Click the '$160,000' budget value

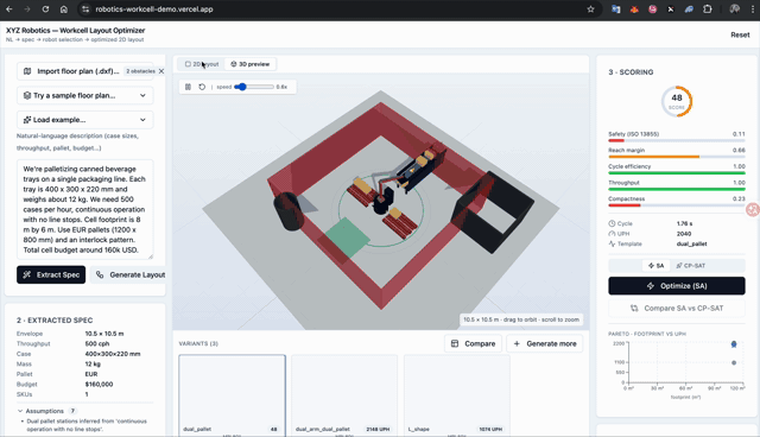[99, 384]
